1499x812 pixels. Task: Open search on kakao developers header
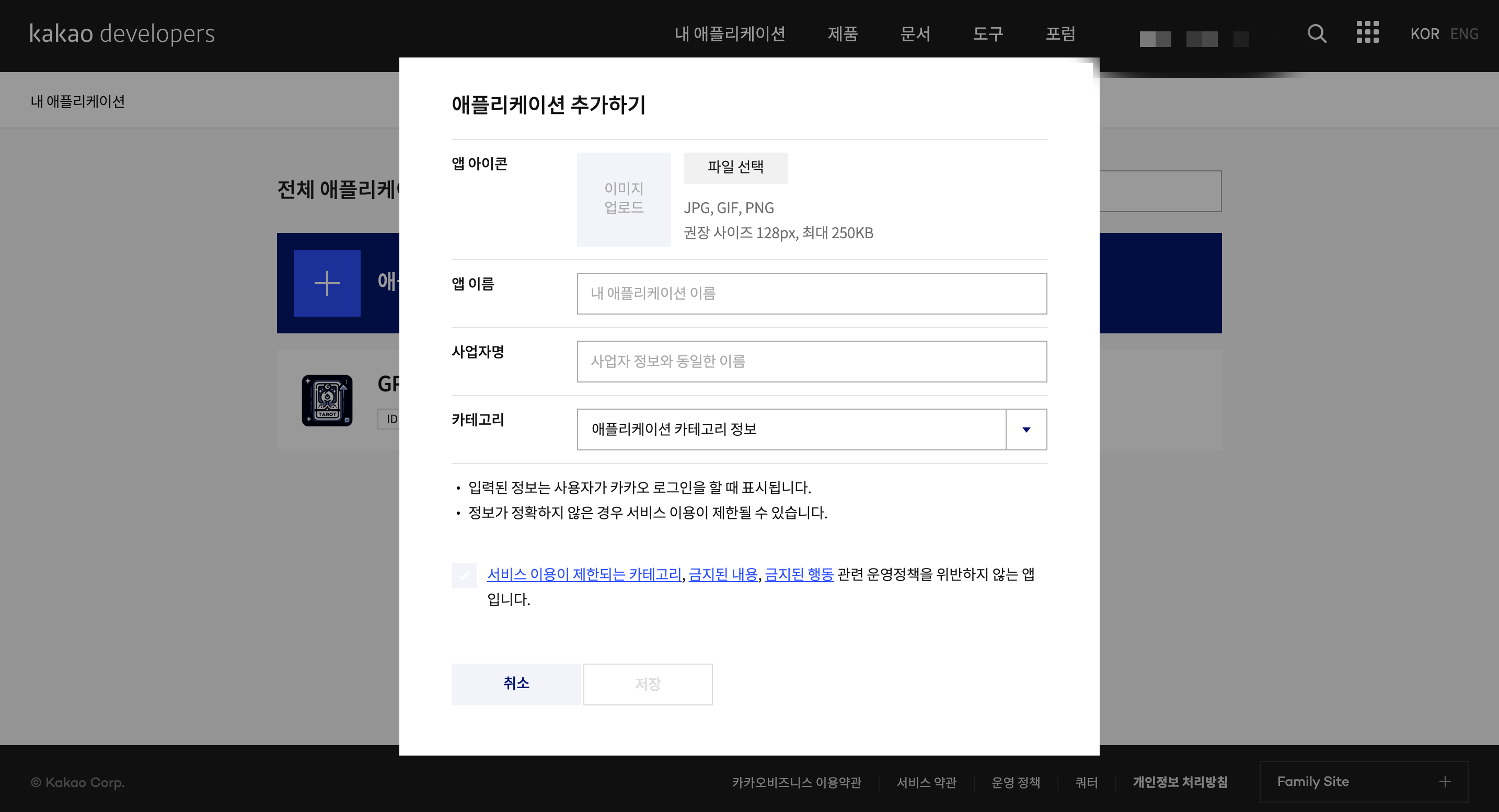coord(1318,34)
